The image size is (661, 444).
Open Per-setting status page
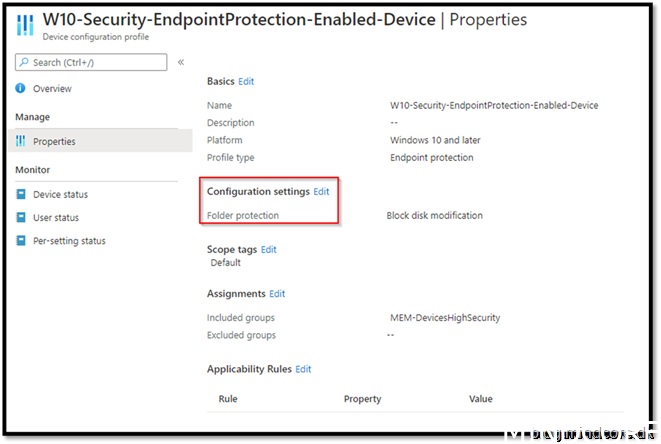[x=69, y=241]
